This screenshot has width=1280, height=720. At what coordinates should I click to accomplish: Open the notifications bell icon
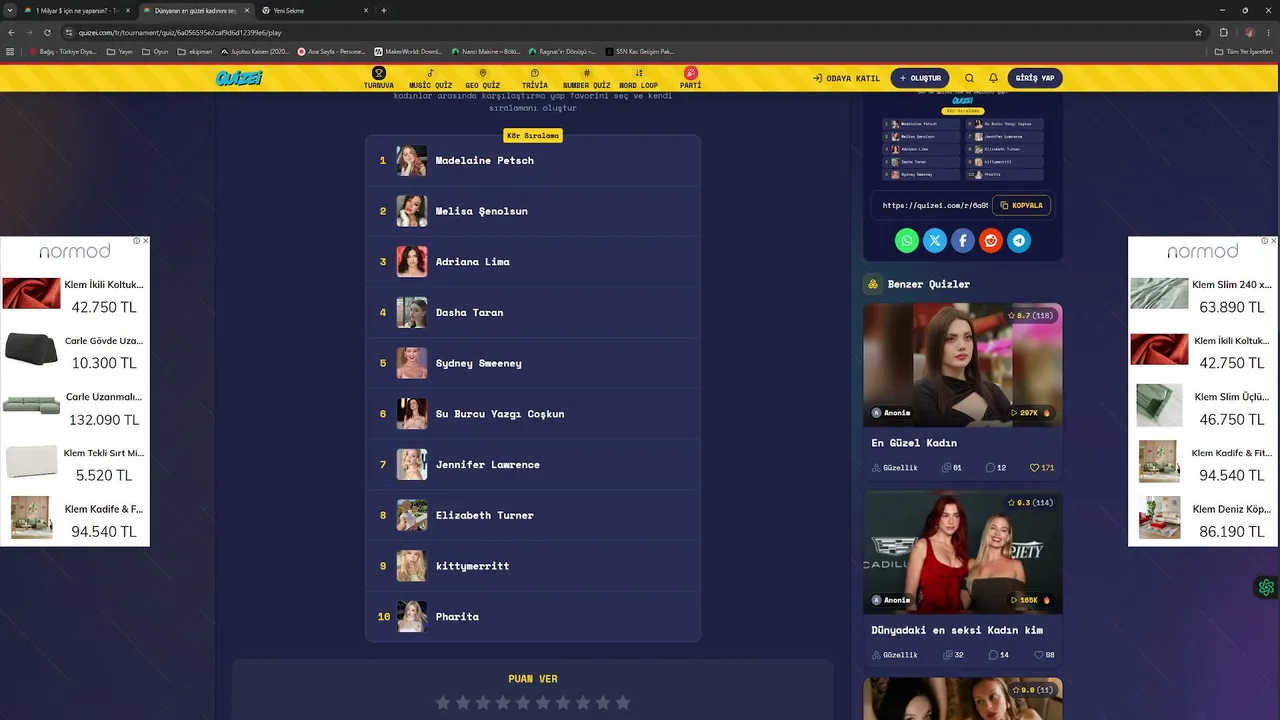993,78
